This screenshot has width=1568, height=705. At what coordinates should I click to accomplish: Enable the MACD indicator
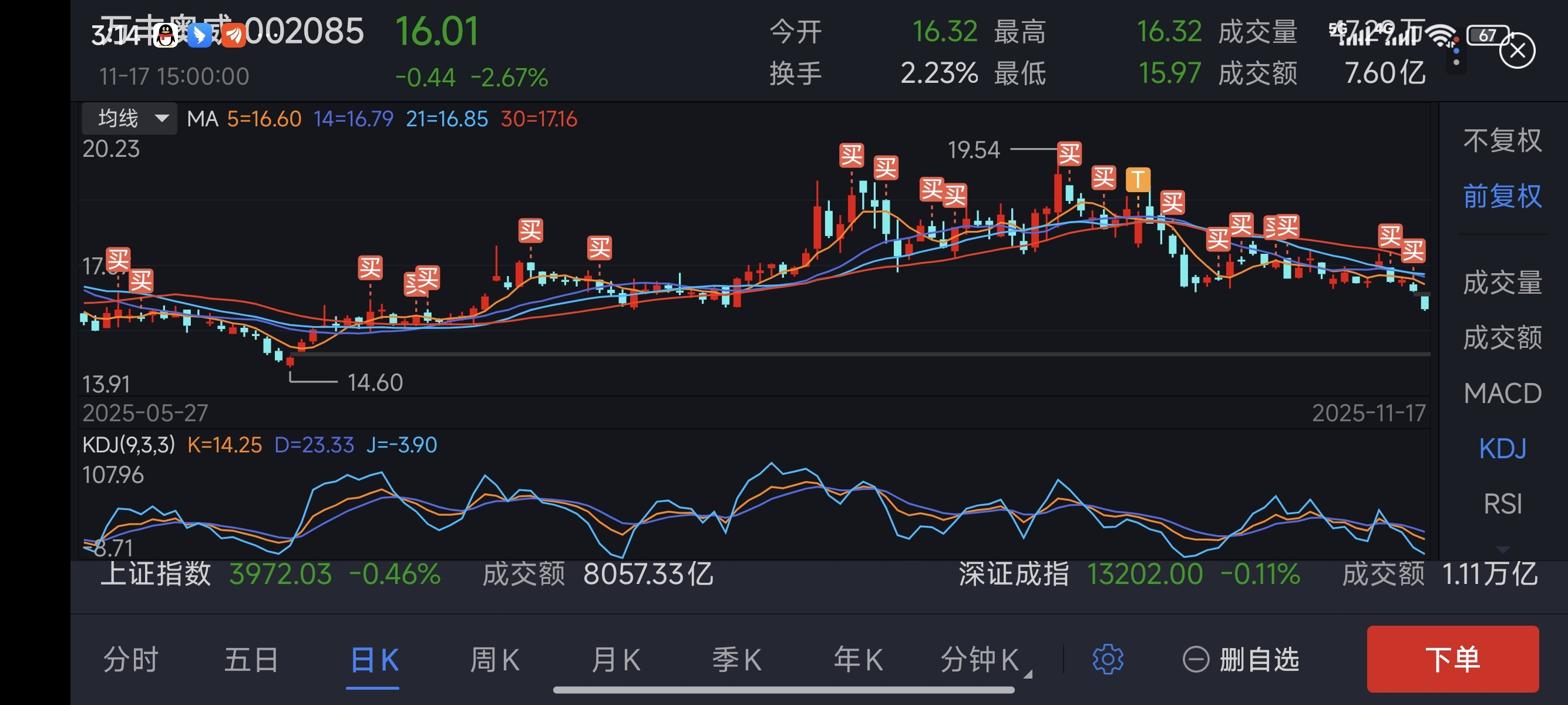coord(1502,393)
